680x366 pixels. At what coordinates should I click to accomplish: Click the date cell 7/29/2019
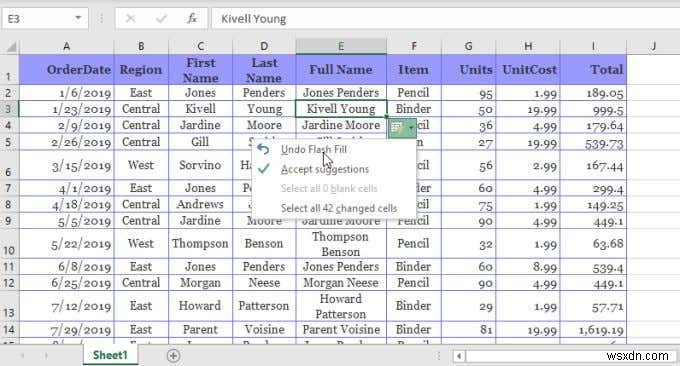click(66, 330)
